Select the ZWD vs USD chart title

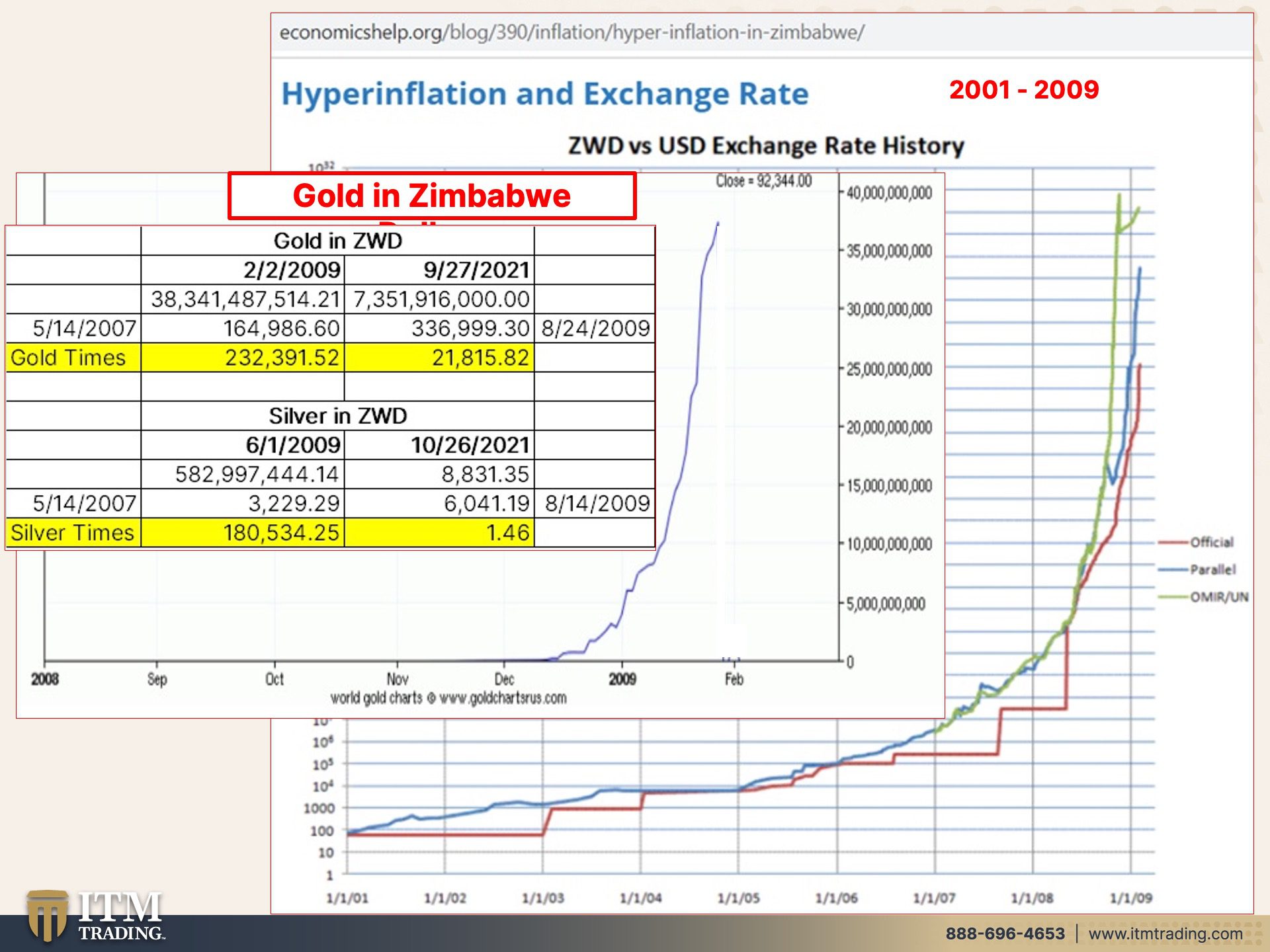click(765, 145)
